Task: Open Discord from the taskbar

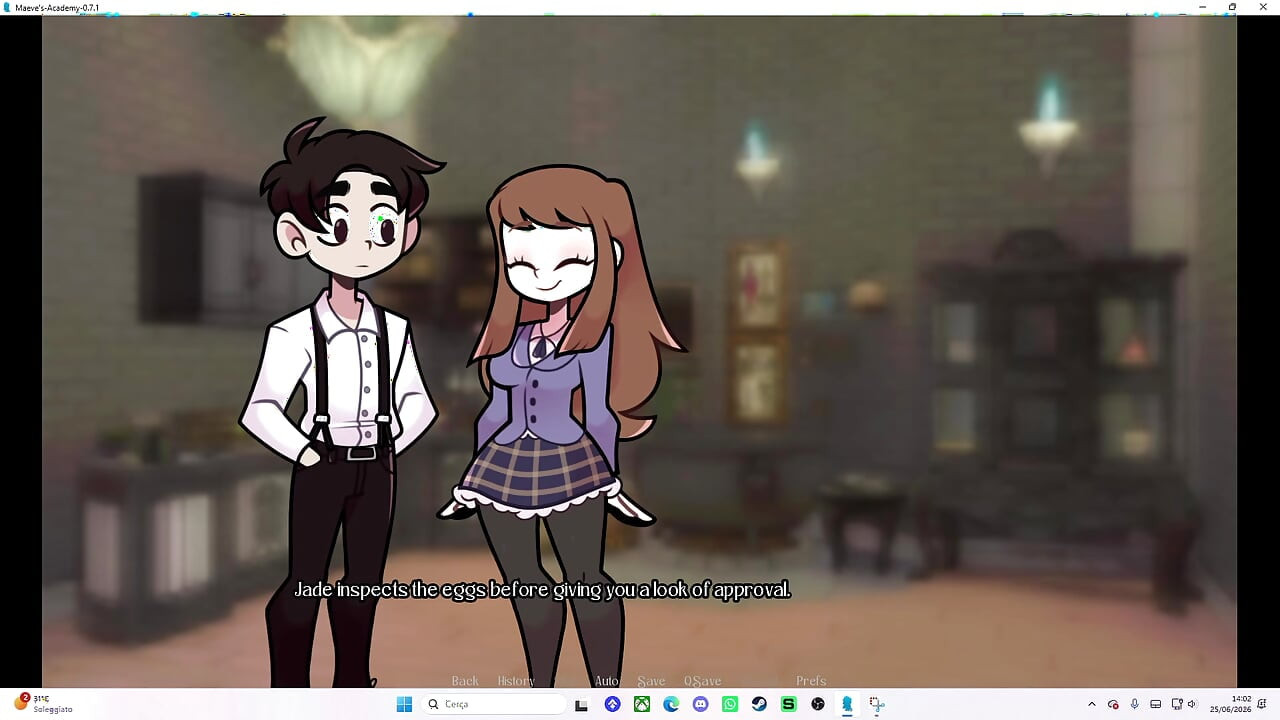Action: click(700, 704)
